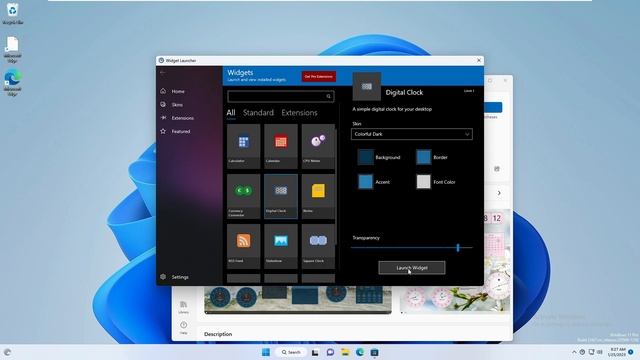This screenshot has width=640, height=360.
Task: Pick the Background color swatch
Action: pos(366,157)
